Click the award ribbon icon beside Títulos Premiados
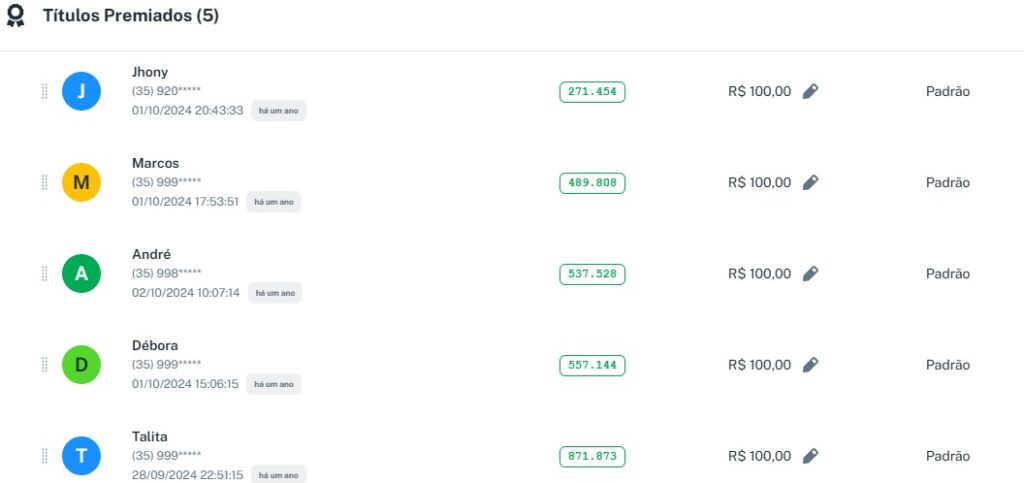 [x=16, y=17]
